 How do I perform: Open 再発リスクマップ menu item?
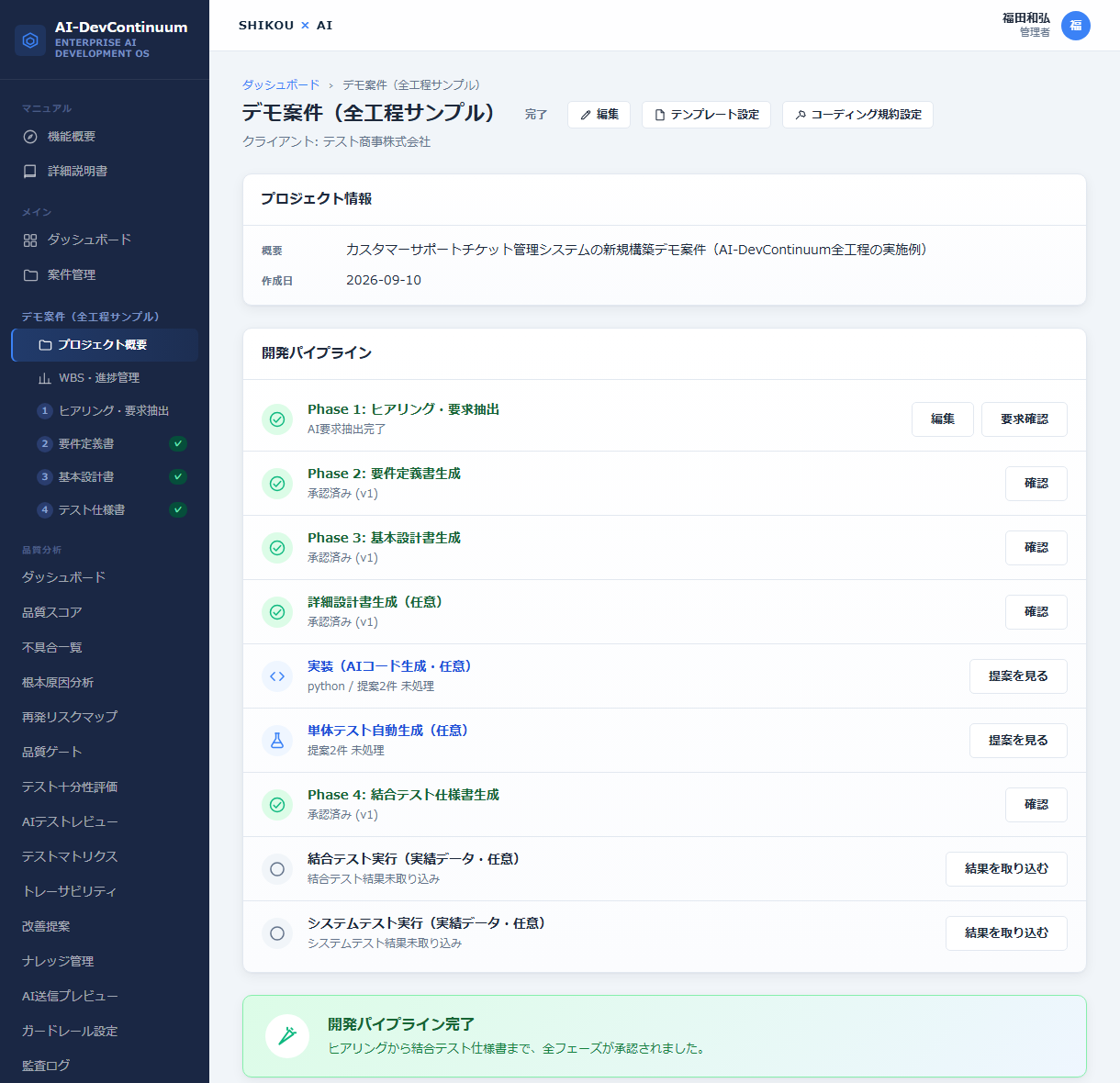tap(105, 717)
